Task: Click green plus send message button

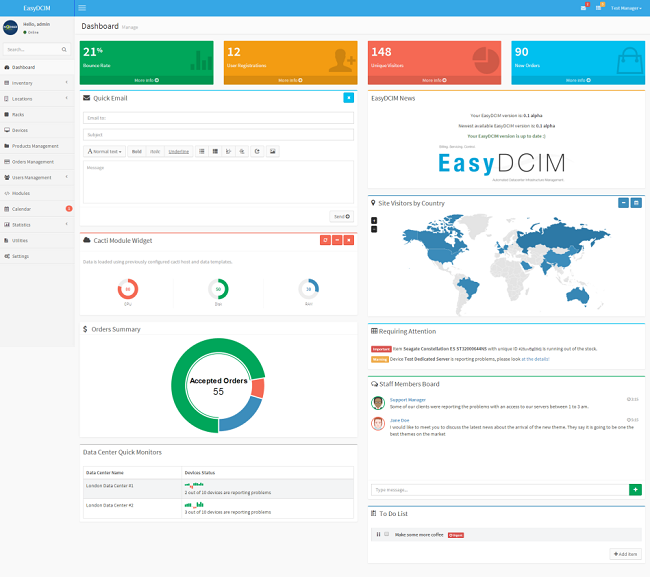Action: pyautogui.click(x=635, y=490)
